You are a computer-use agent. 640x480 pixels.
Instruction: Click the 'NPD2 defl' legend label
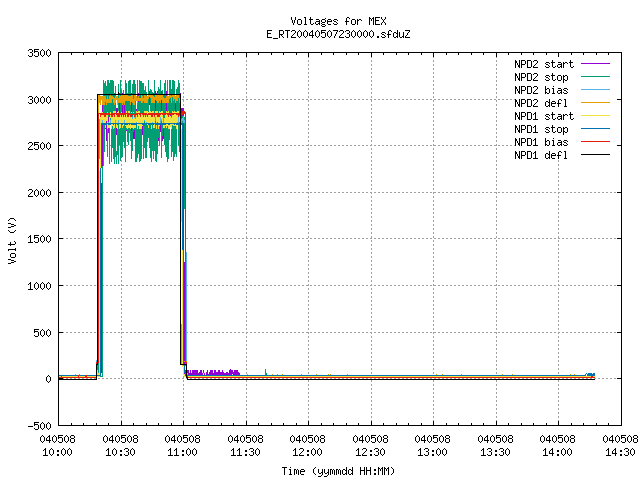(541, 103)
